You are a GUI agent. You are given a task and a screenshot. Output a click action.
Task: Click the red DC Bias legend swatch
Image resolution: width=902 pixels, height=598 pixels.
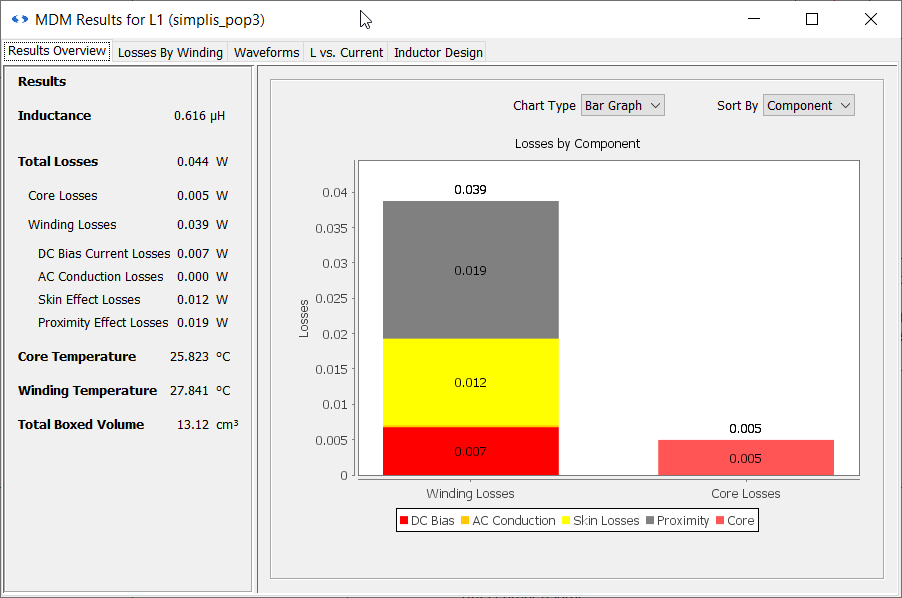pyautogui.click(x=404, y=521)
